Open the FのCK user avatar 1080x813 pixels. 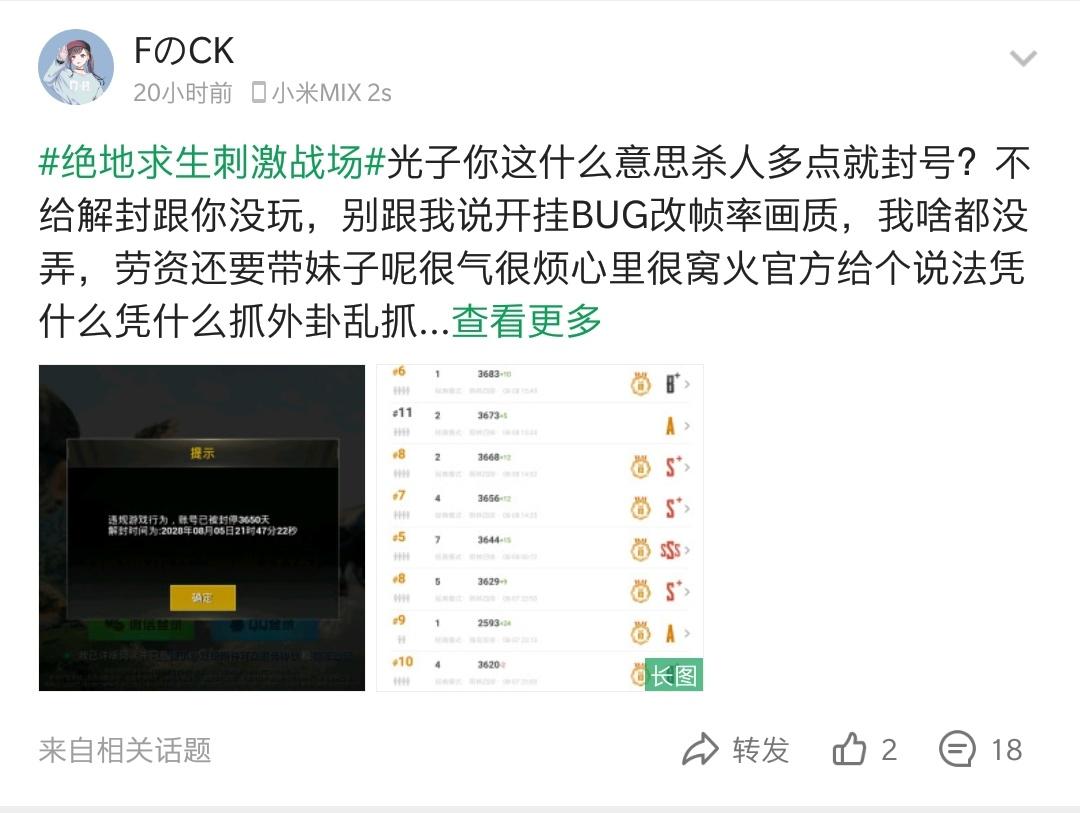point(76,67)
